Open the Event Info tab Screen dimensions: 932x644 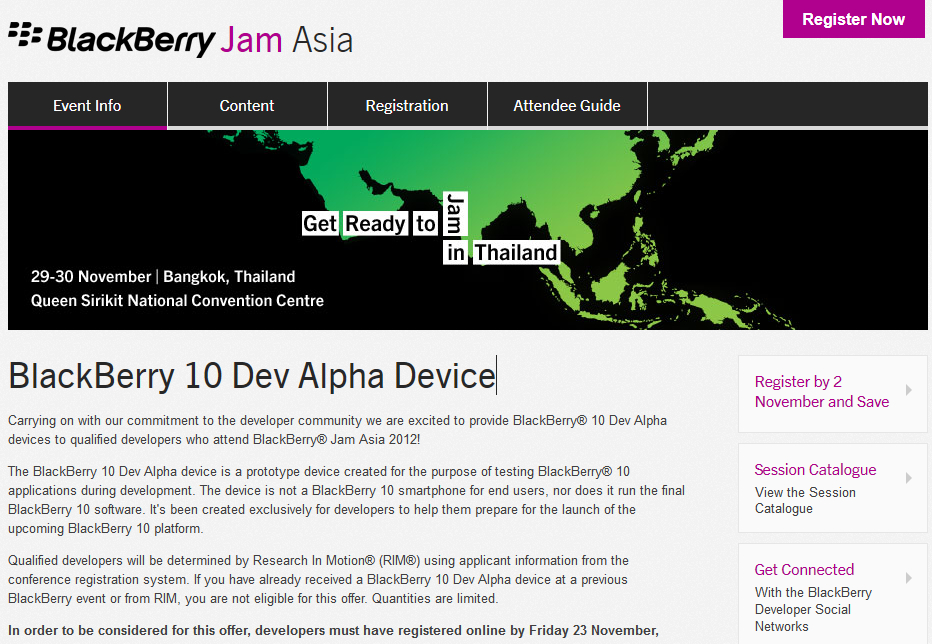(x=87, y=105)
